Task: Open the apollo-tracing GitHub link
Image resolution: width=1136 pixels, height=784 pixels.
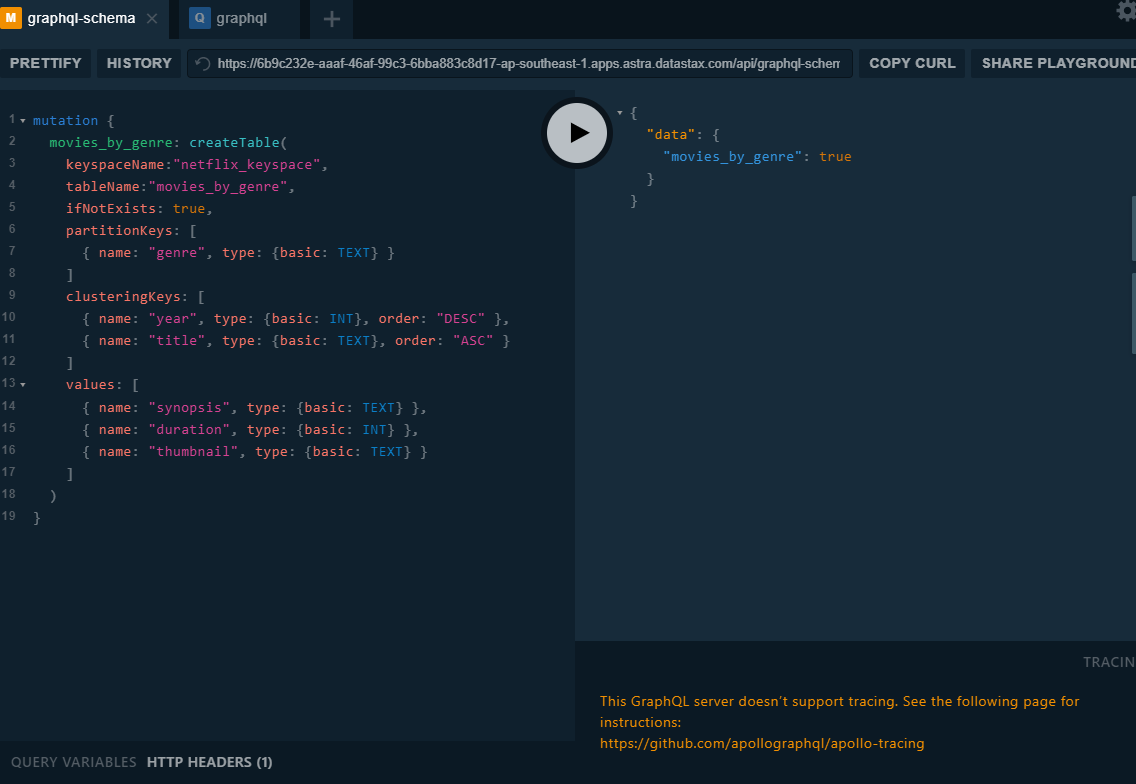Action: pyautogui.click(x=761, y=744)
